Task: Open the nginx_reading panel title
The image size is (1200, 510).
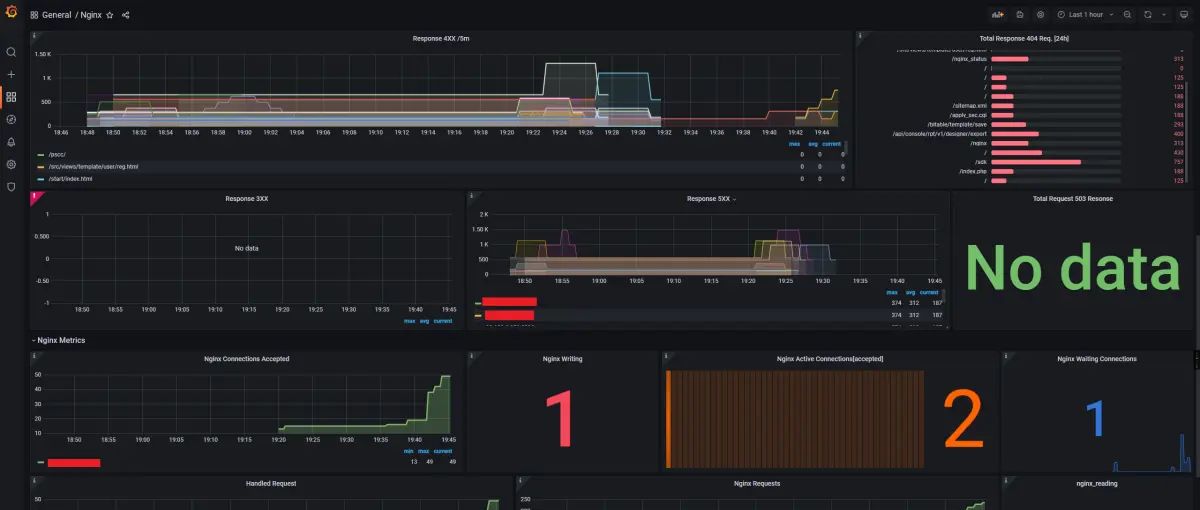Action: [x=1097, y=483]
